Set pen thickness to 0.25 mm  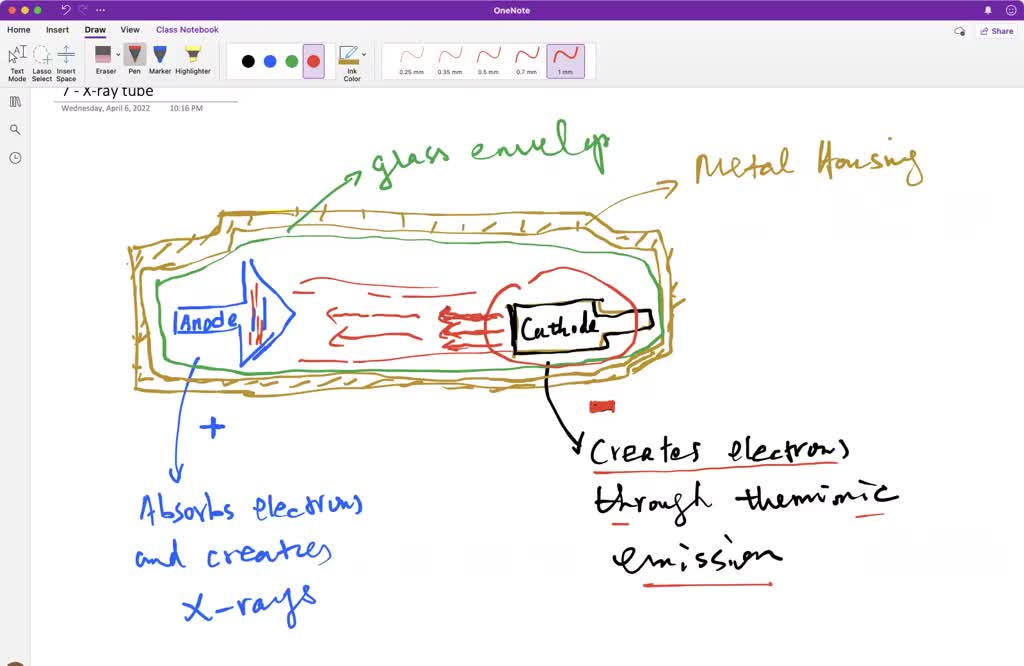411,61
